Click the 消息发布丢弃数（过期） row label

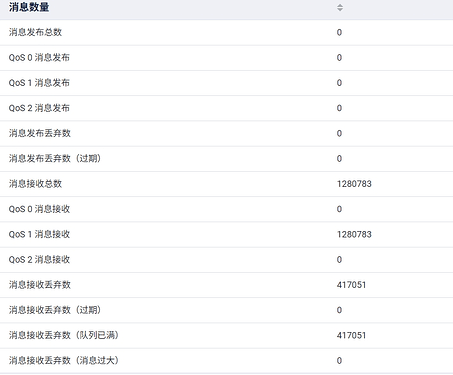pos(55,158)
